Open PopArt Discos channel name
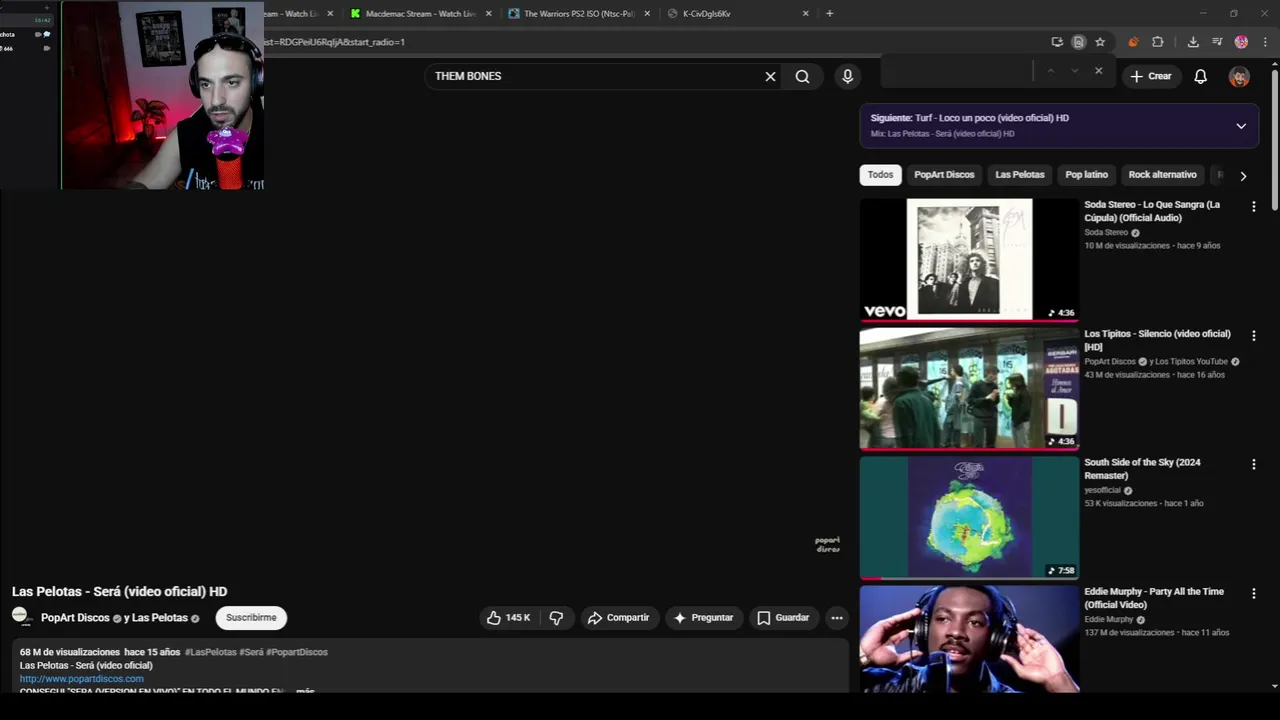1280x720 pixels. click(x=75, y=618)
